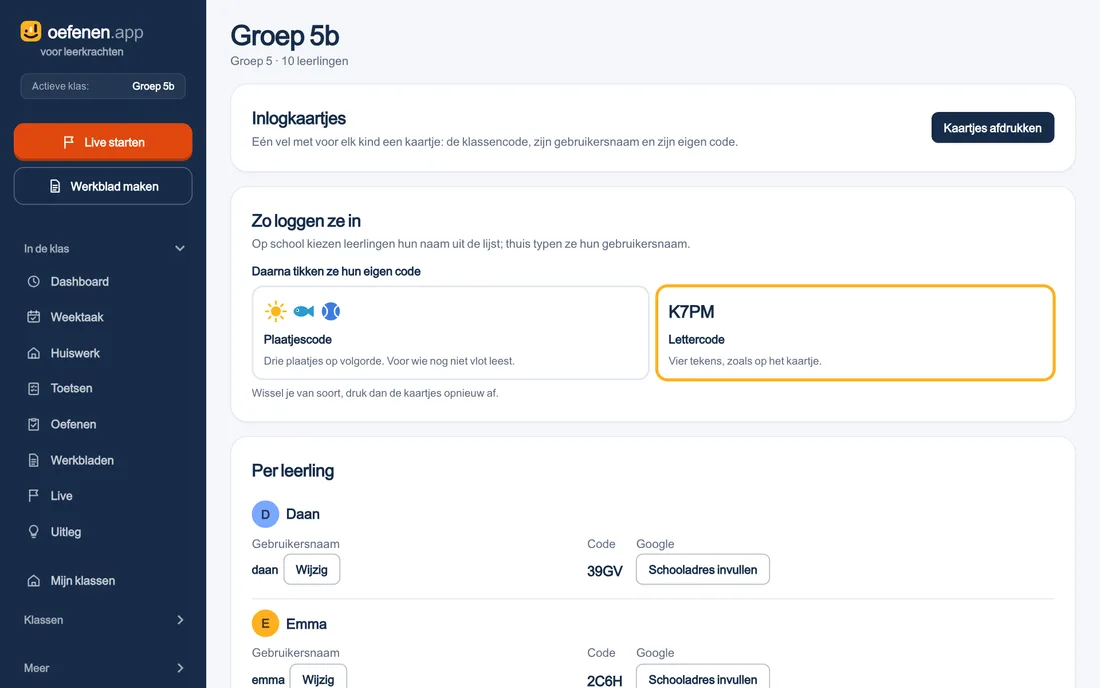
Task: Click Emma's code 2C6H
Action: tap(605, 680)
